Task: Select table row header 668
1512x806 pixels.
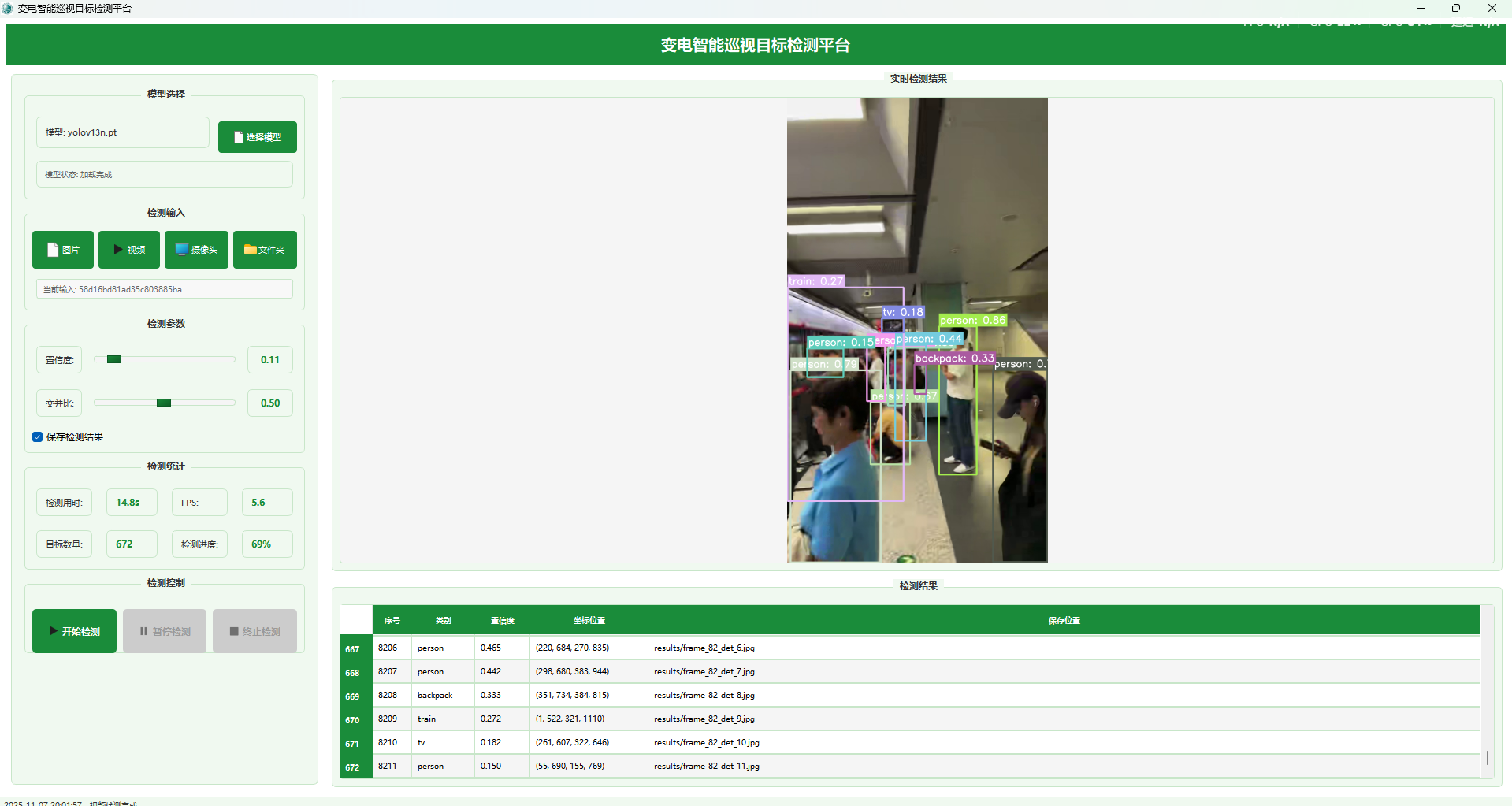Action: 356,672
